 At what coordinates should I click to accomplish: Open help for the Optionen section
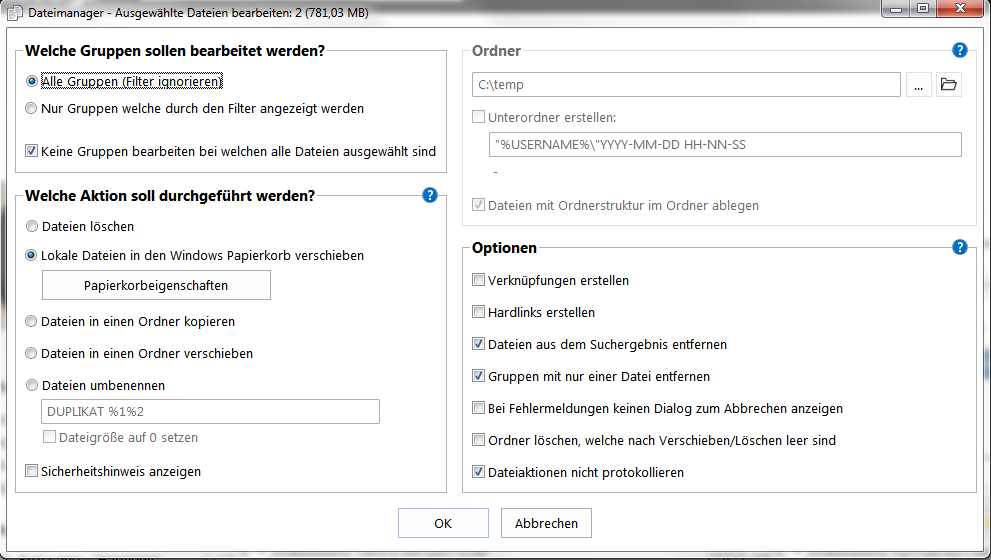pyautogui.click(x=960, y=247)
